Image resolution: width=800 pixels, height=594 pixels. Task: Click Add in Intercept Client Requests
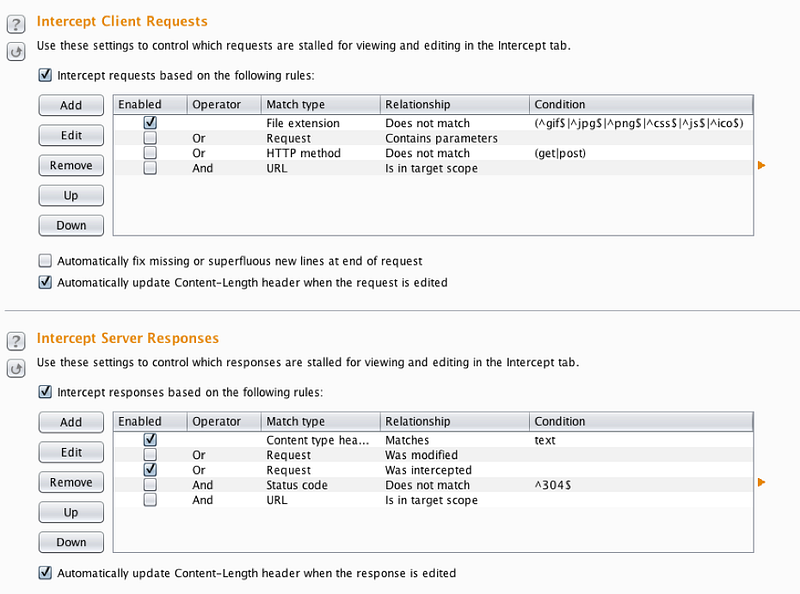tap(71, 105)
